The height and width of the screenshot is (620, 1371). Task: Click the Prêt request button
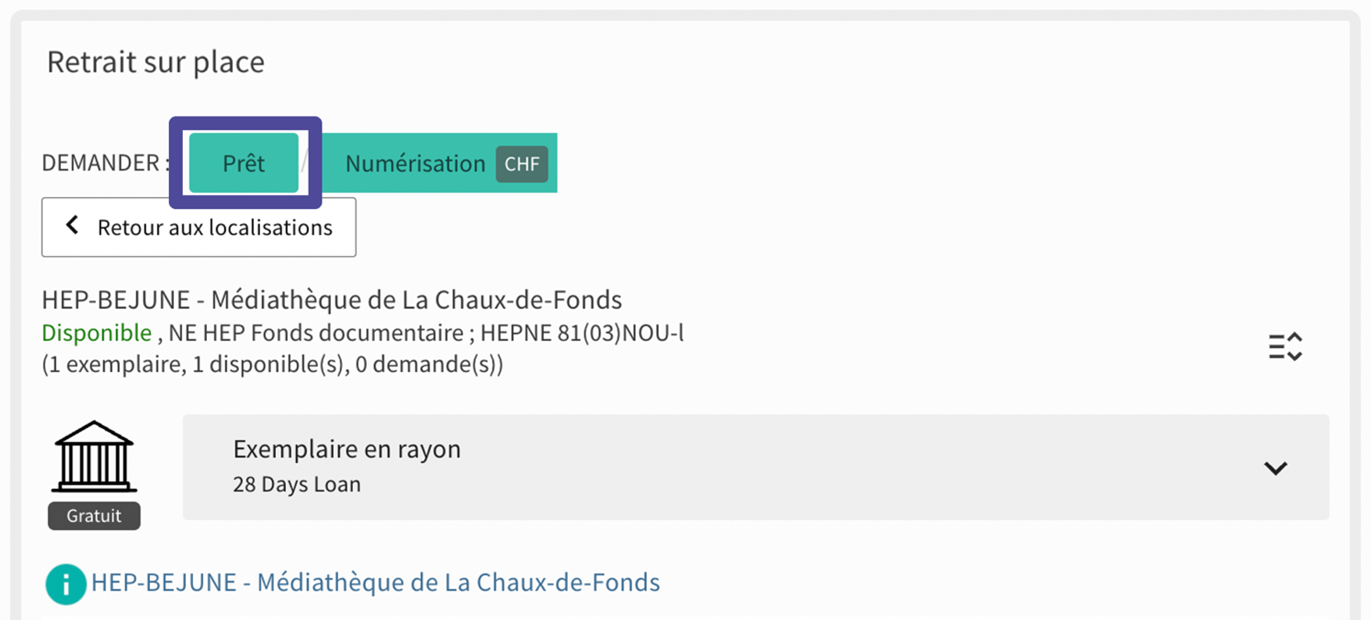click(x=244, y=163)
